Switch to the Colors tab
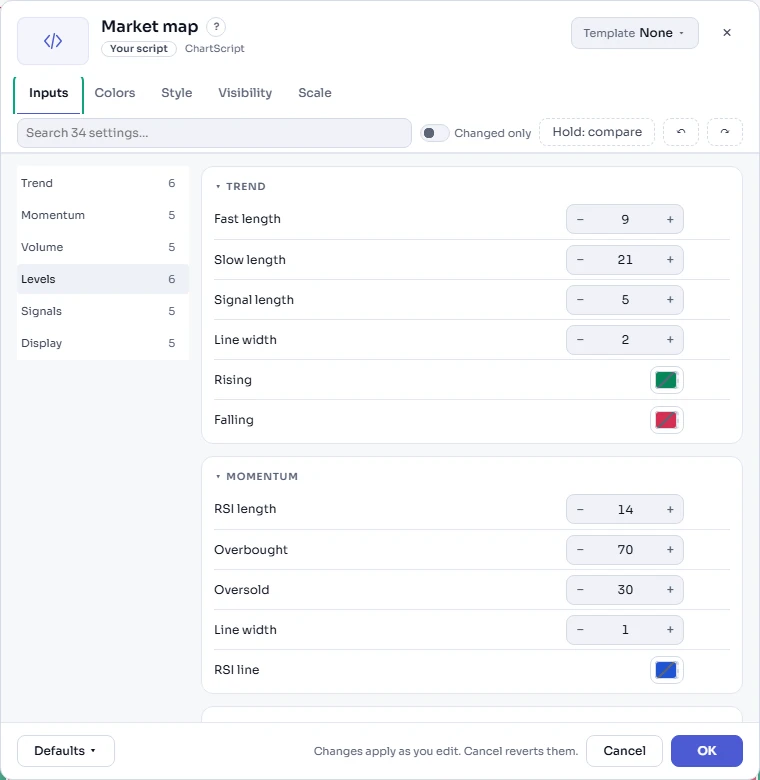760x780 pixels. pyautogui.click(x=115, y=93)
